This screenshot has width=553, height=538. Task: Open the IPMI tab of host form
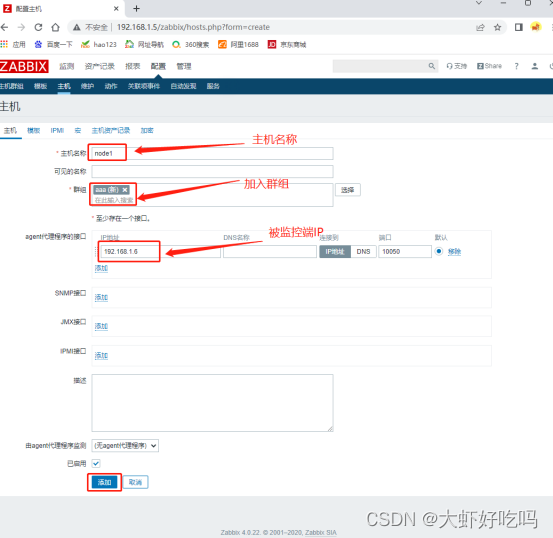(x=57, y=131)
